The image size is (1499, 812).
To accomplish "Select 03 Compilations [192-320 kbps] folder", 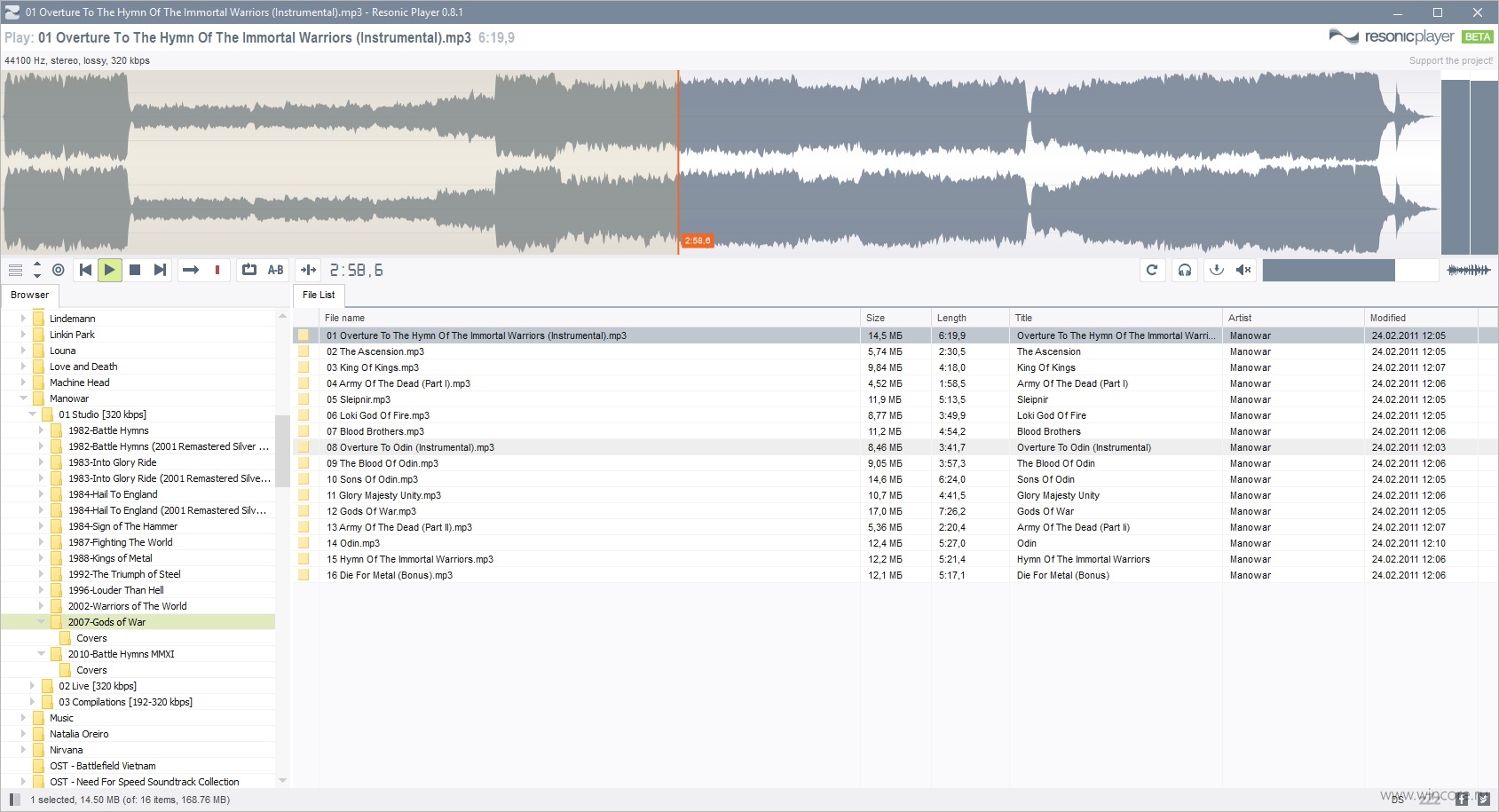I will [126, 702].
